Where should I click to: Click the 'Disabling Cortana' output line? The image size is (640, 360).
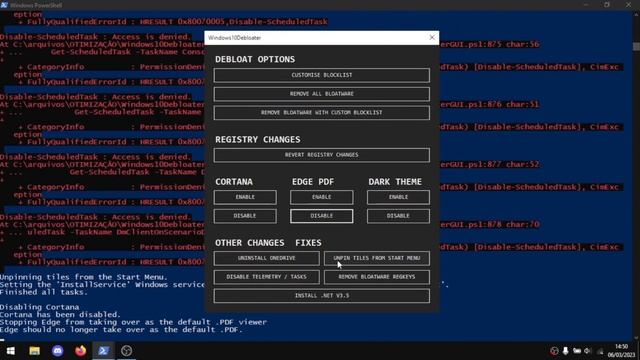tap(40, 307)
